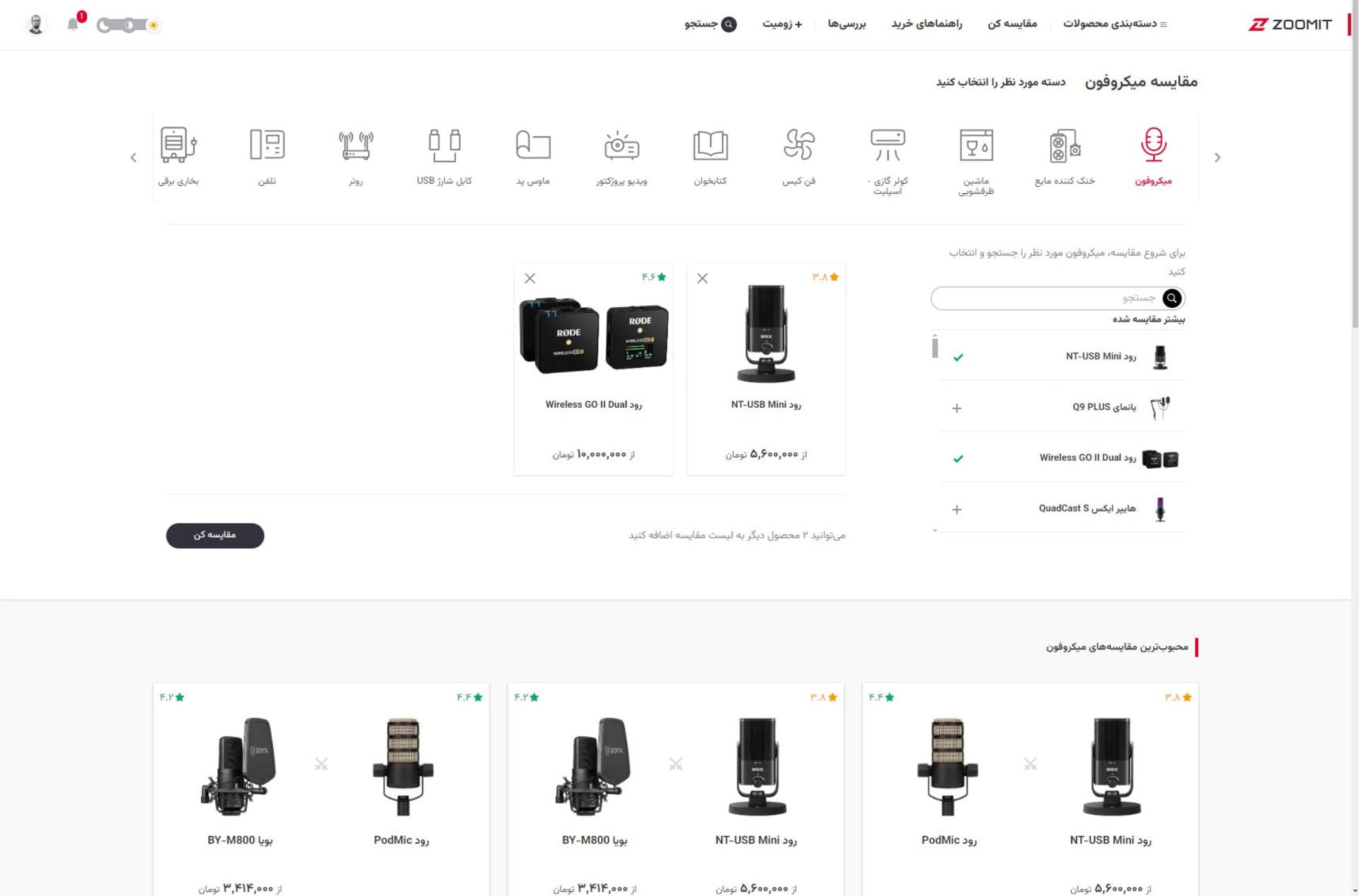Click the رود Wireless GO II Dual list thumbnail

1160,459
